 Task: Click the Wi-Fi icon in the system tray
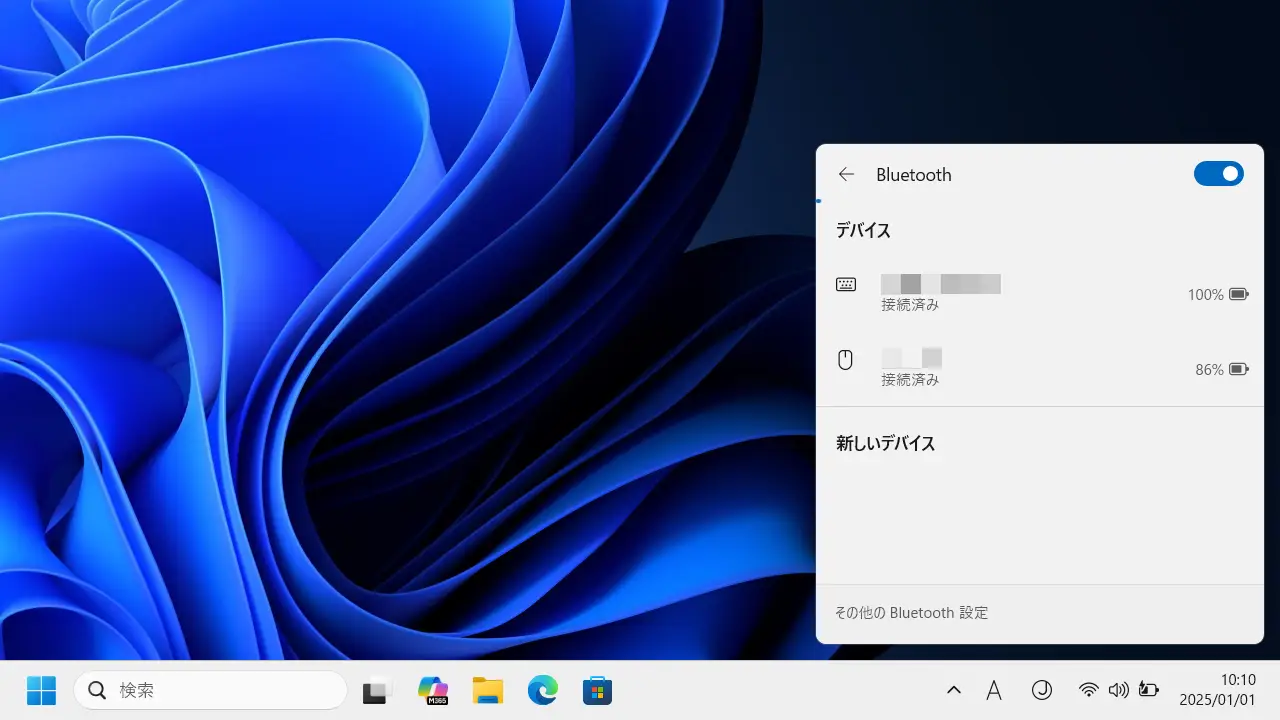(1089, 689)
